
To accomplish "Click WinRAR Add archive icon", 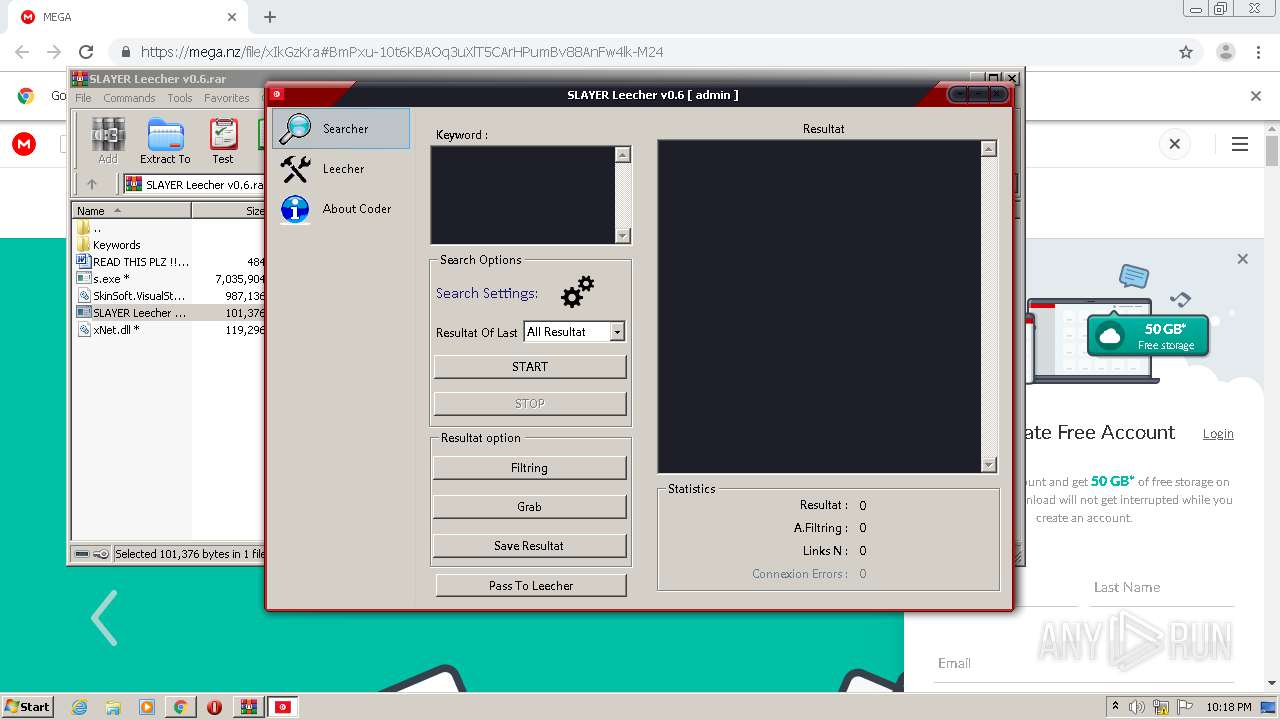I will (108, 141).
